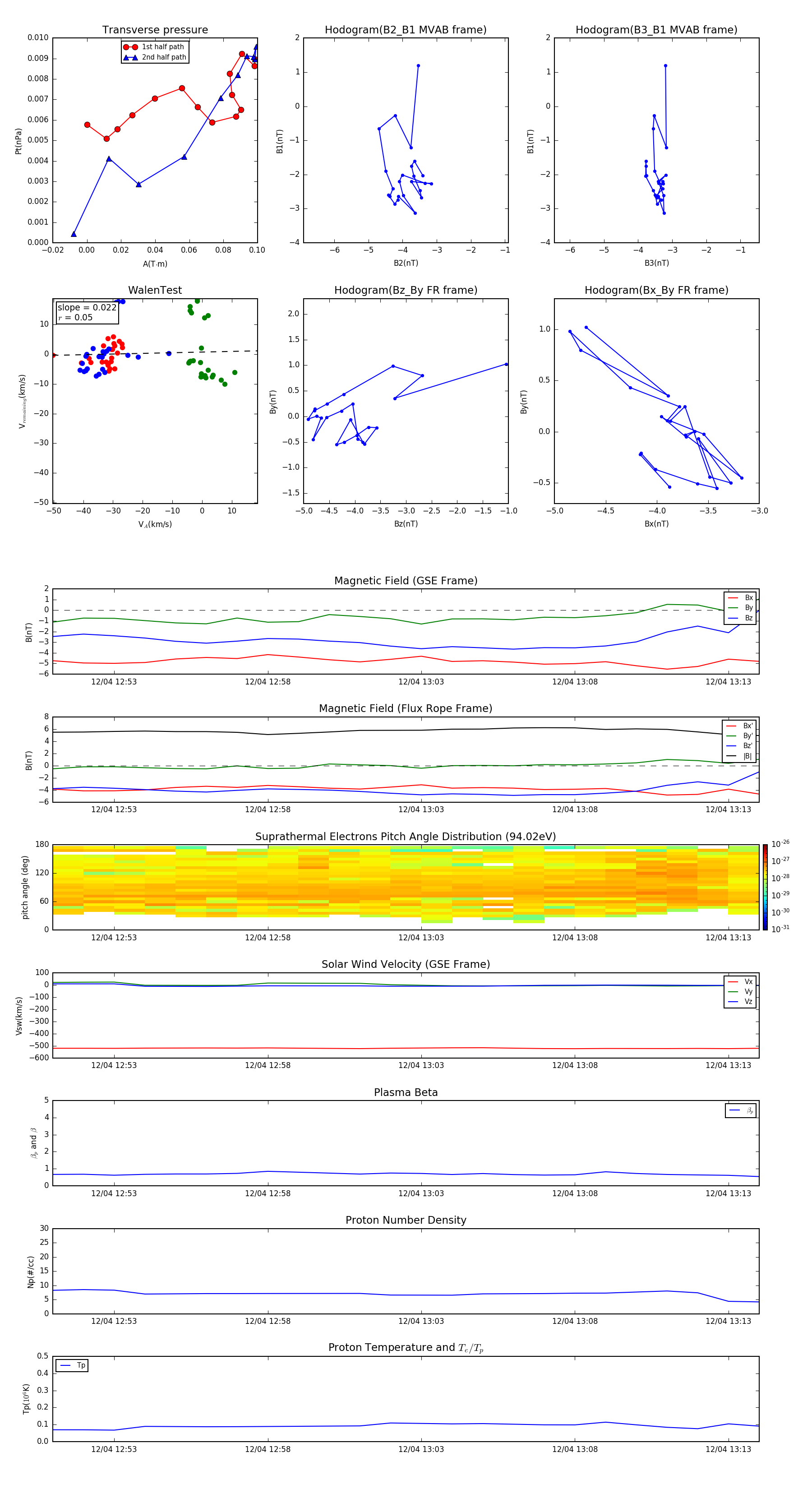812x1489 pixels.
Task: Click the pitch angle distribution colorbar
Action: (765, 887)
